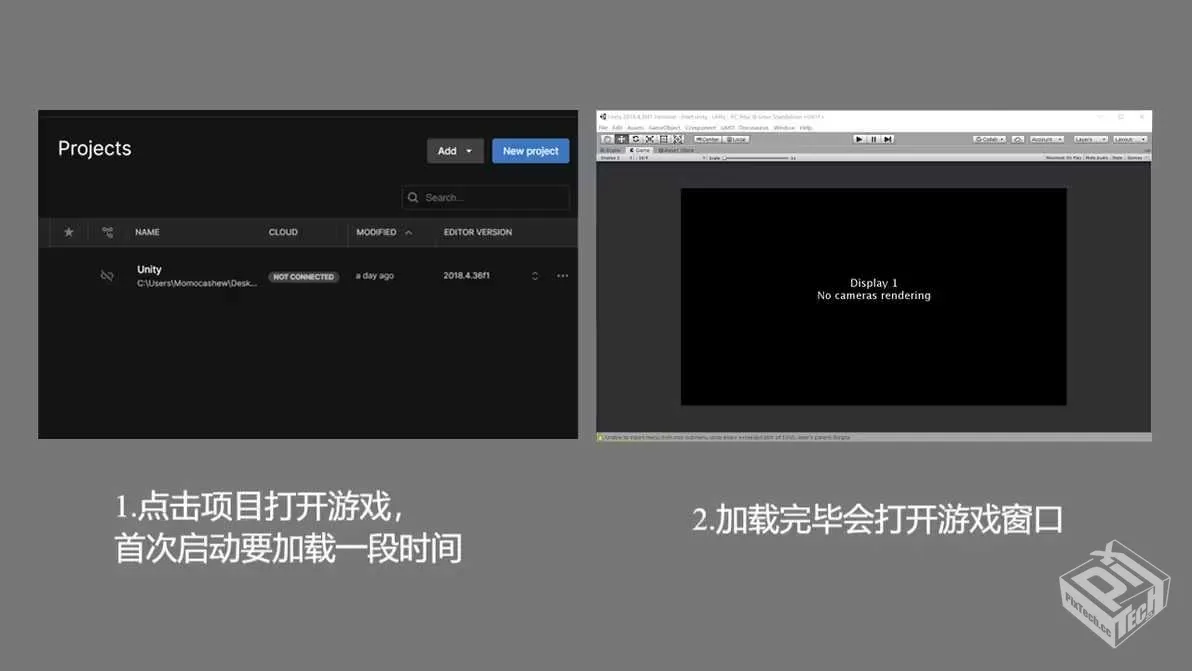The width and height of the screenshot is (1192, 671).
Task: Select the Scale tool
Action: pos(649,139)
